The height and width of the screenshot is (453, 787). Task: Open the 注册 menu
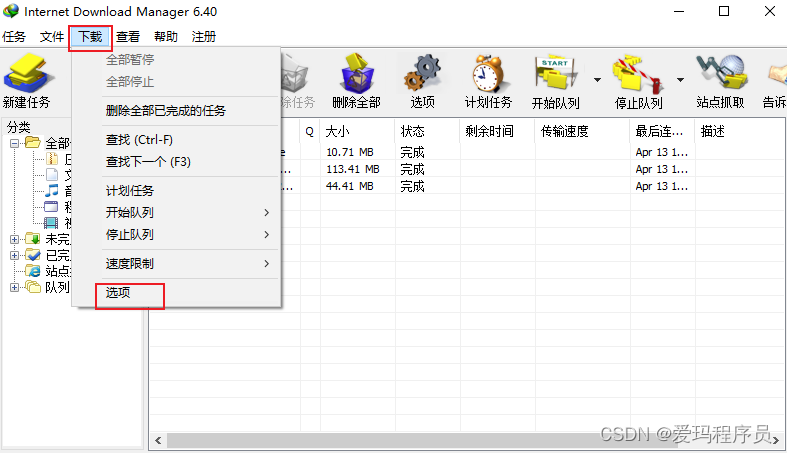pos(204,37)
